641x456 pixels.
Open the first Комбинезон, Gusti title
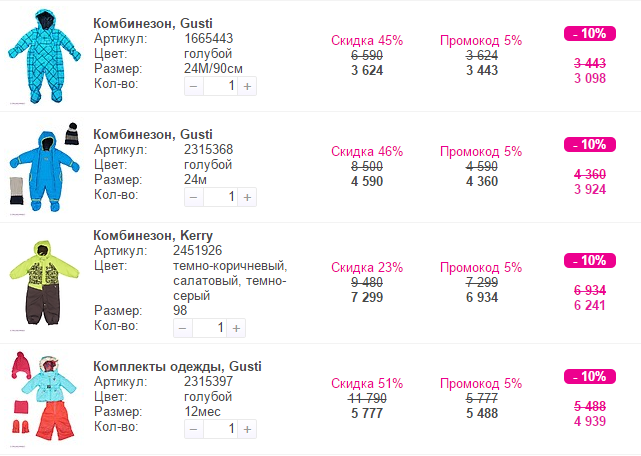(x=153, y=23)
